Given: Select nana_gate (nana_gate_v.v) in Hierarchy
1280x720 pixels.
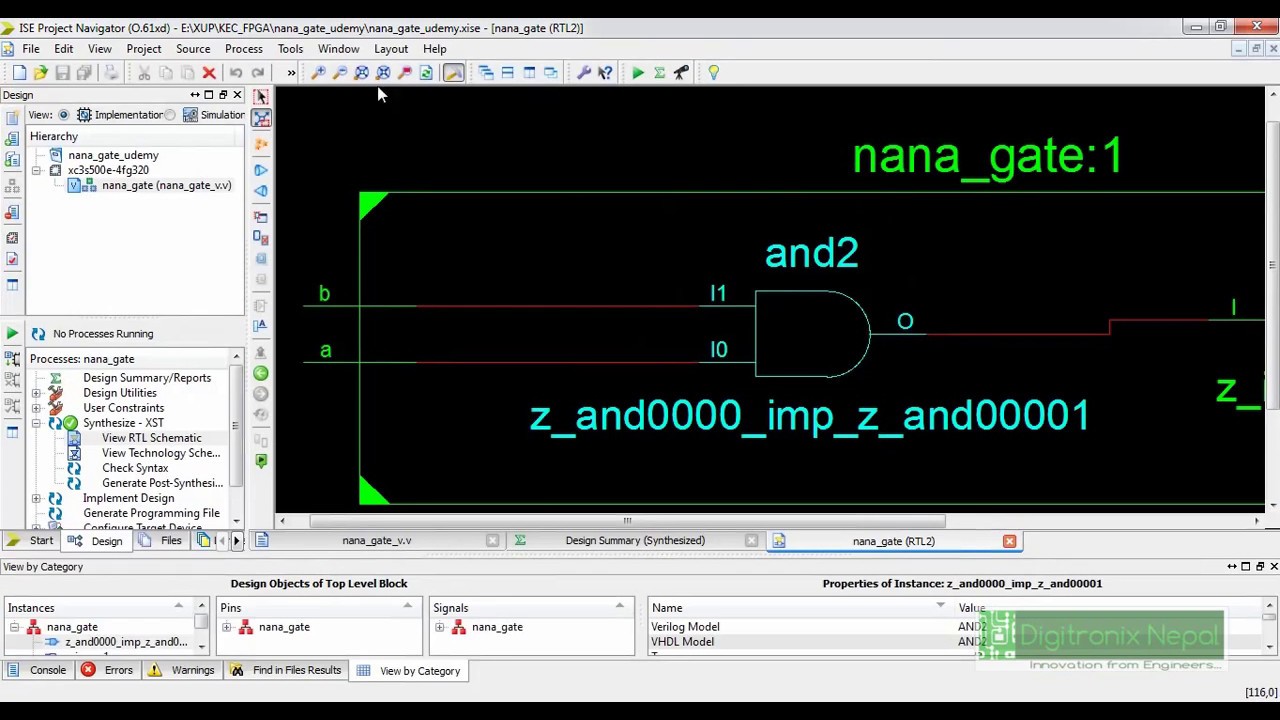Looking at the screenshot, I should click(x=166, y=185).
